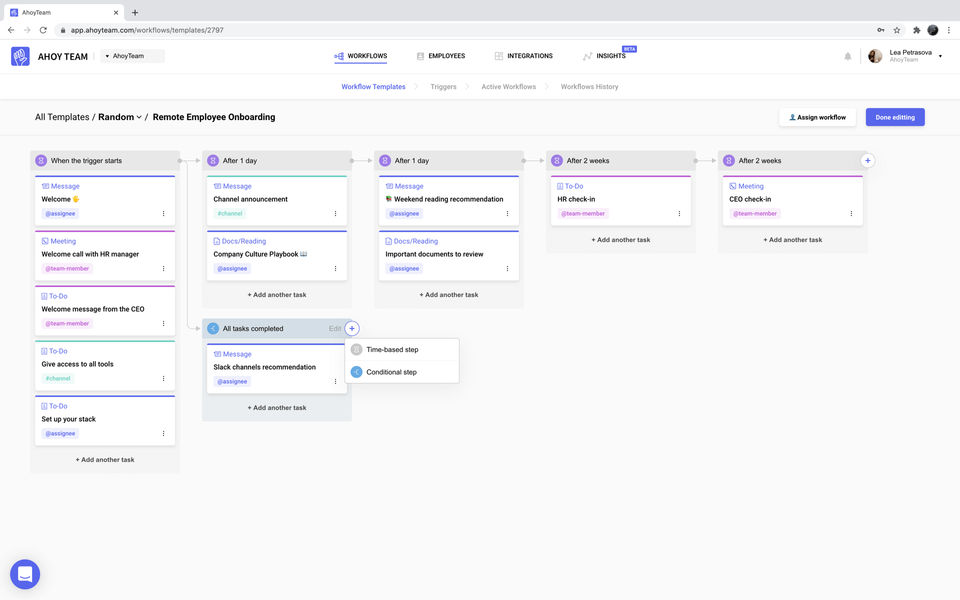Open browser extensions puzzle icon
The height and width of the screenshot is (600, 960).
click(917, 30)
